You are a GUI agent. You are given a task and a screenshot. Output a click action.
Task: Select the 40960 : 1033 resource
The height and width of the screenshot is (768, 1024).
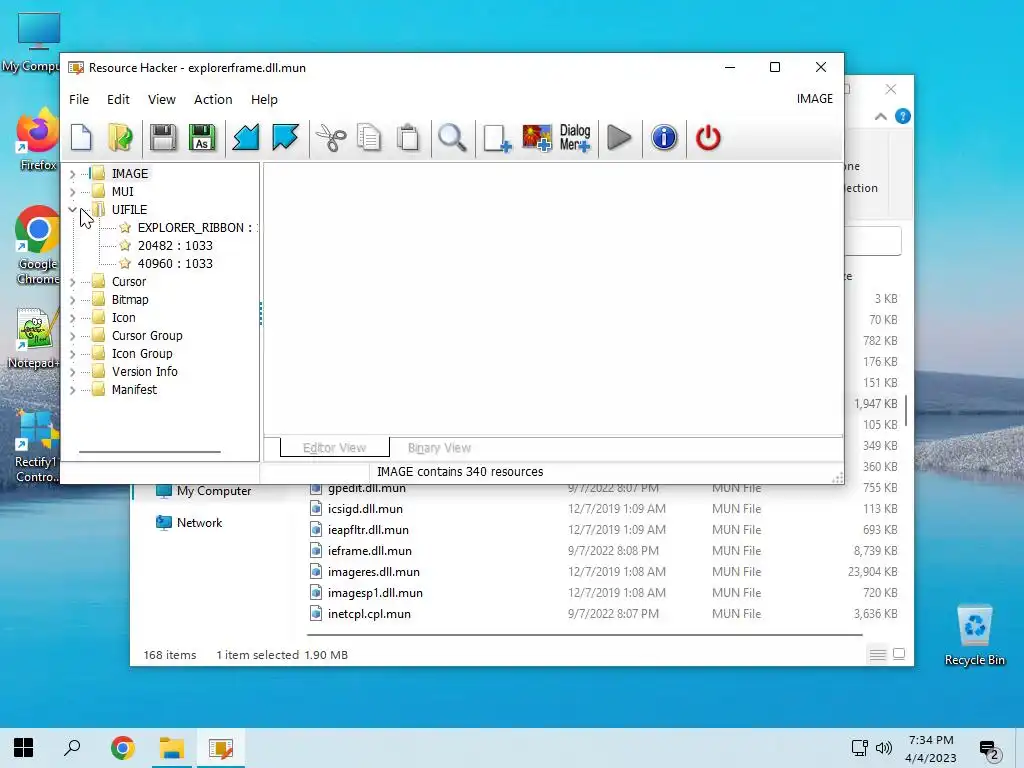175,264
